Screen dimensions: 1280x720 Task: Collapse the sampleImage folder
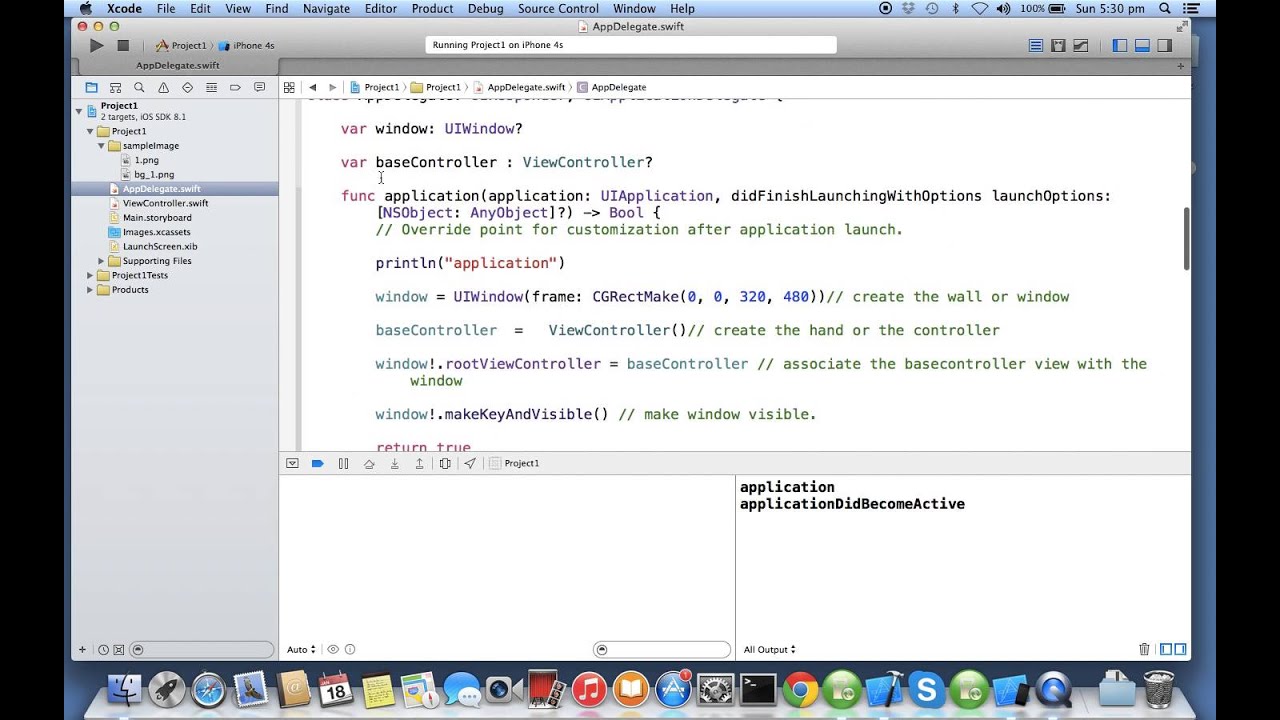[101, 146]
